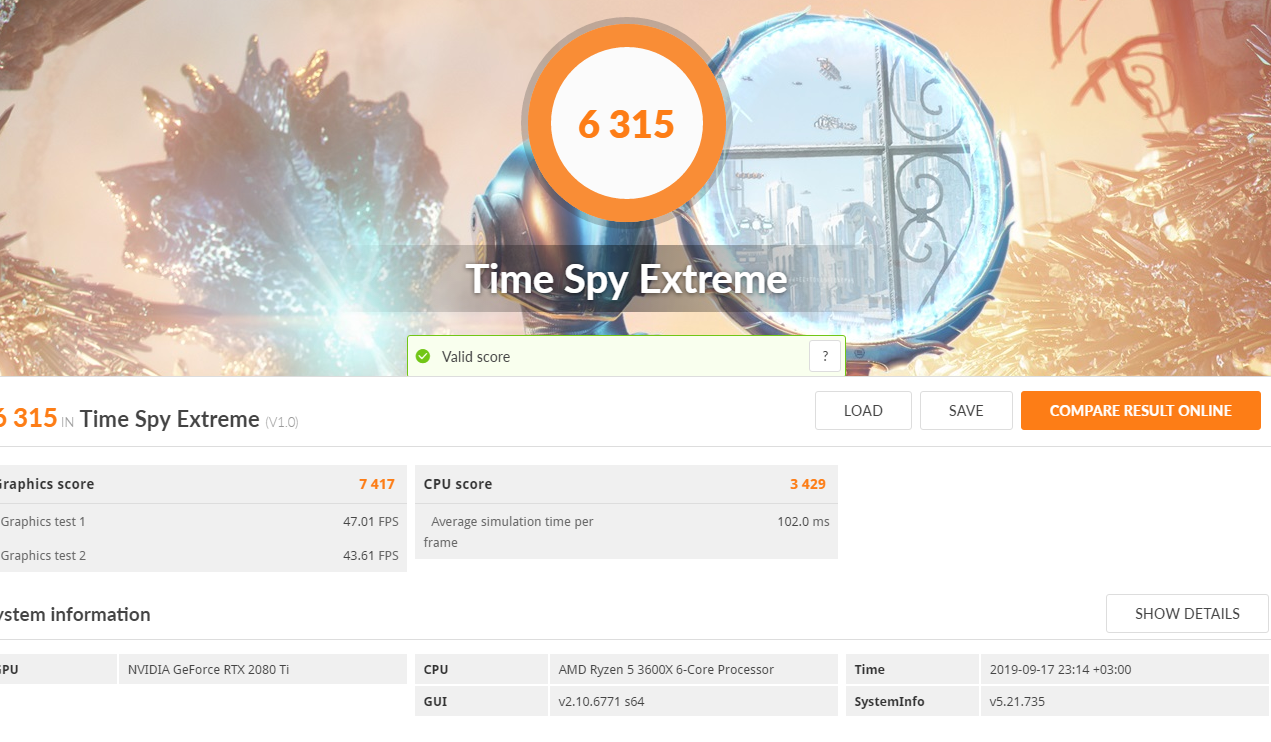Click the System information heading
Screen dimensions: 1271x742
(x=75, y=614)
